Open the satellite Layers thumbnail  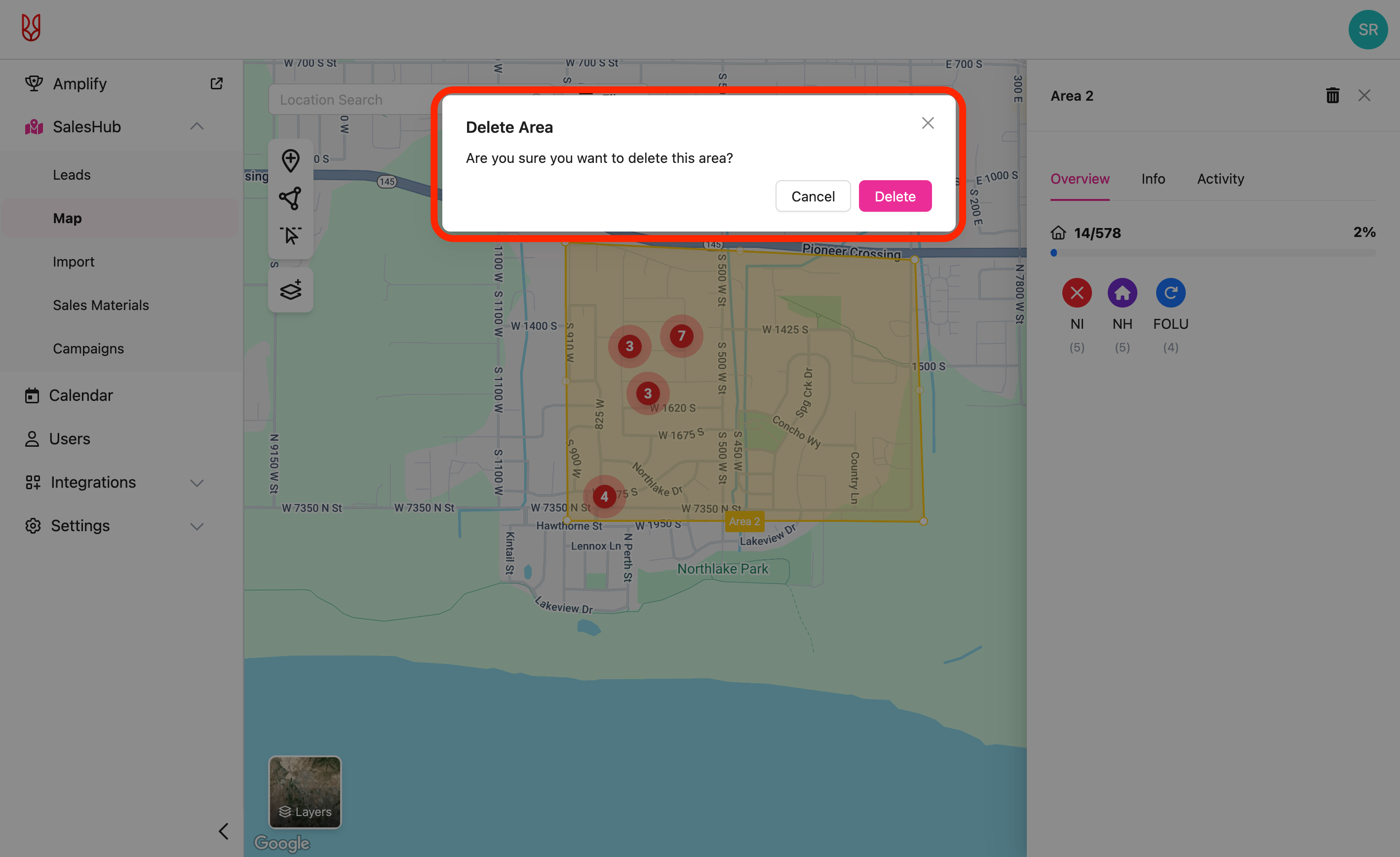point(305,792)
